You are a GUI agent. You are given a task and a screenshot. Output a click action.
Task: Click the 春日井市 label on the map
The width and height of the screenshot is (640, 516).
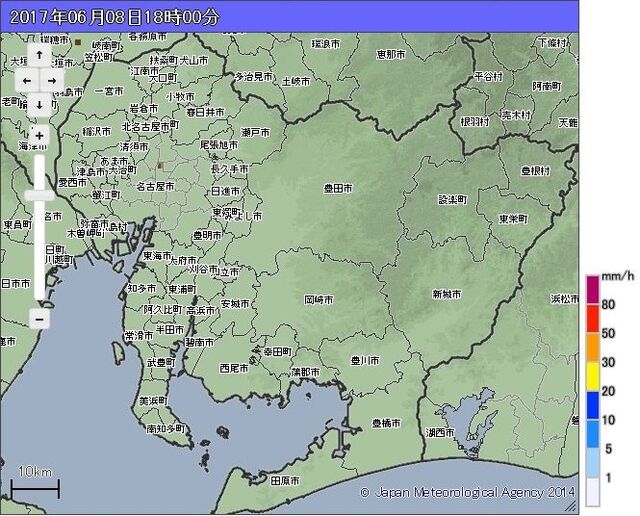(205, 112)
